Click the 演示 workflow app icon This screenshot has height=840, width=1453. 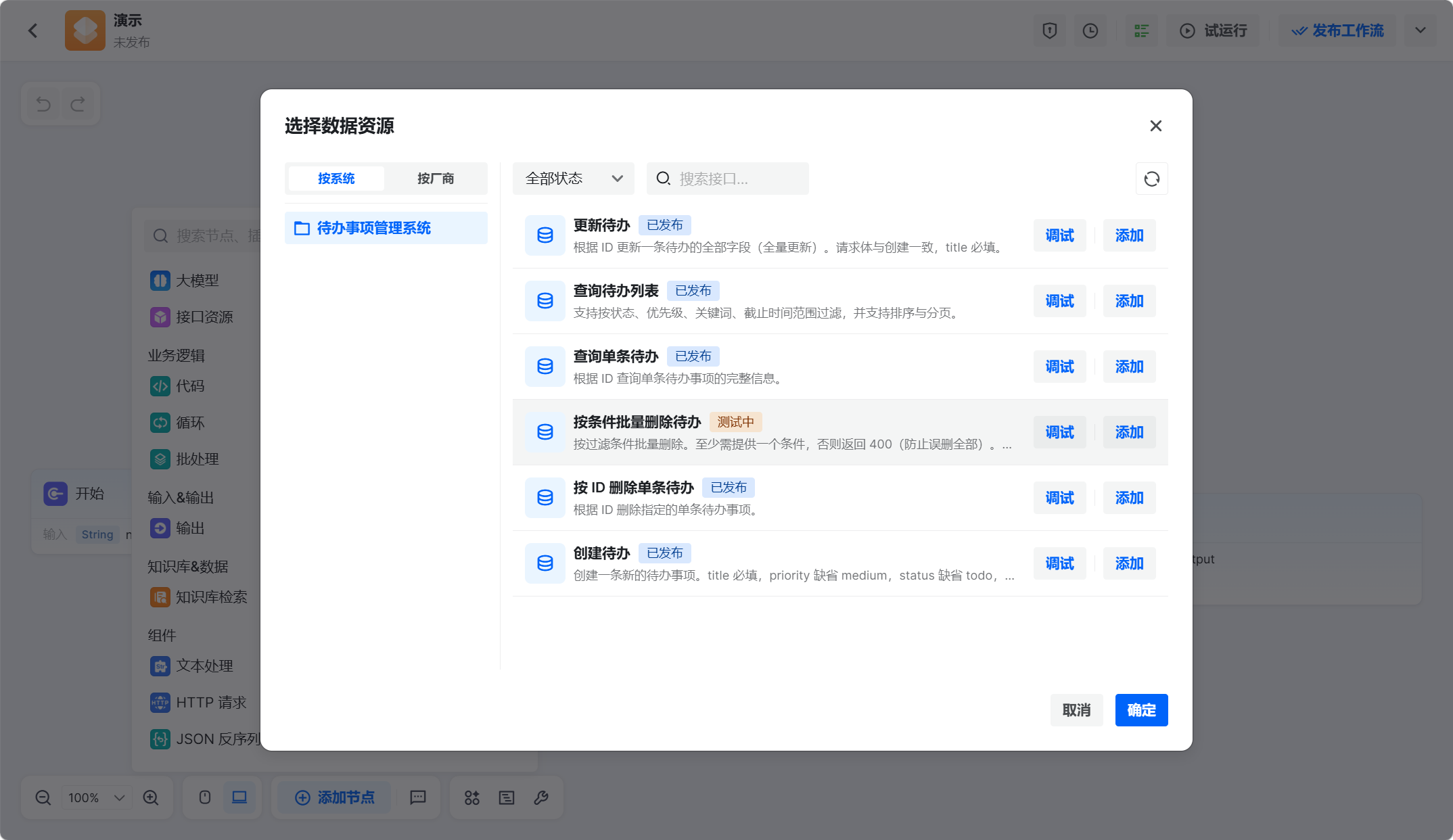coord(85,30)
